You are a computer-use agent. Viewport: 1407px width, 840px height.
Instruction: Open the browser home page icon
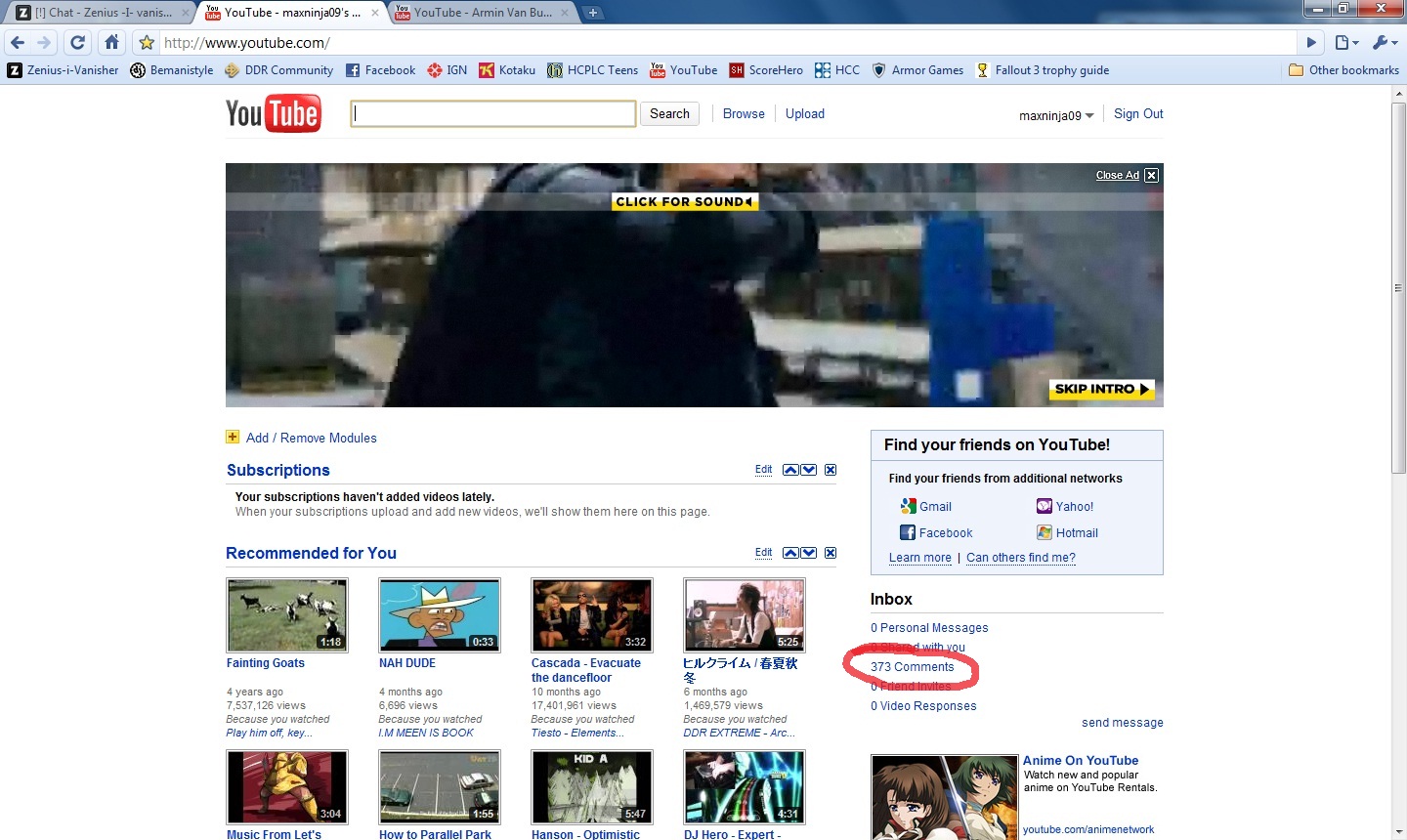pos(111,42)
